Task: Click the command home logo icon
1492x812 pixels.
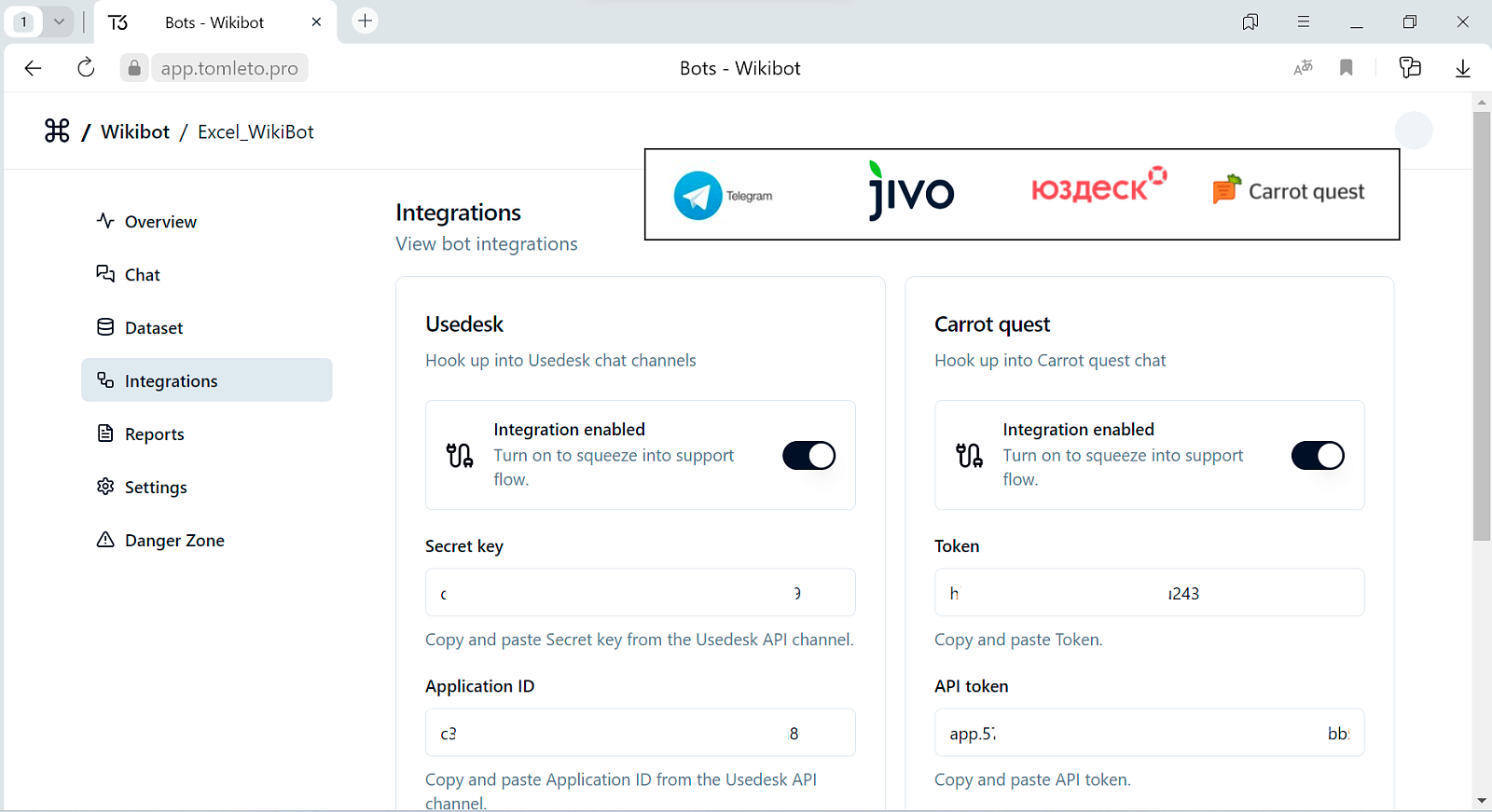Action: pyautogui.click(x=57, y=131)
